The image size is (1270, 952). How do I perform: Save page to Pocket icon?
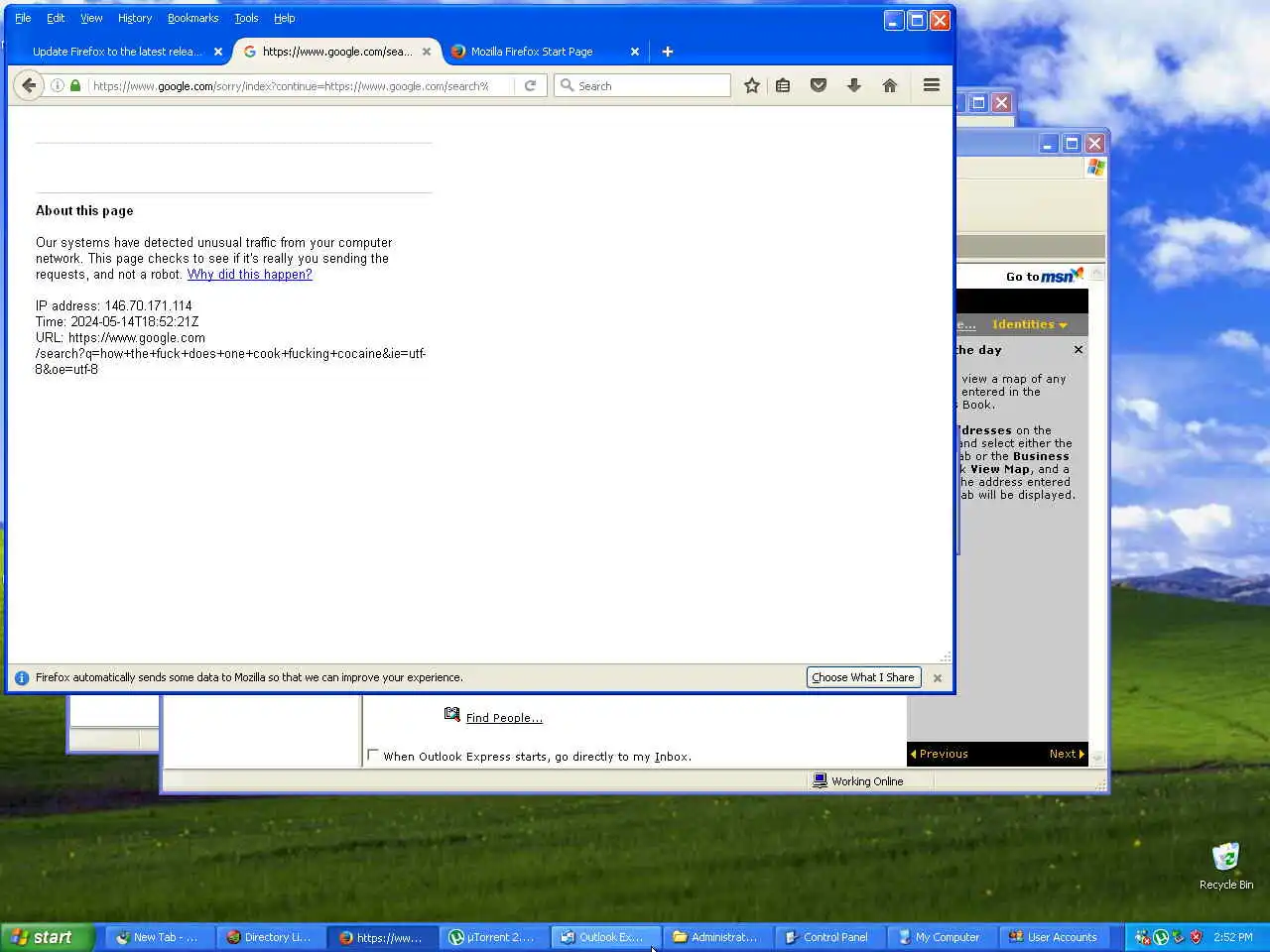pos(819,85)
